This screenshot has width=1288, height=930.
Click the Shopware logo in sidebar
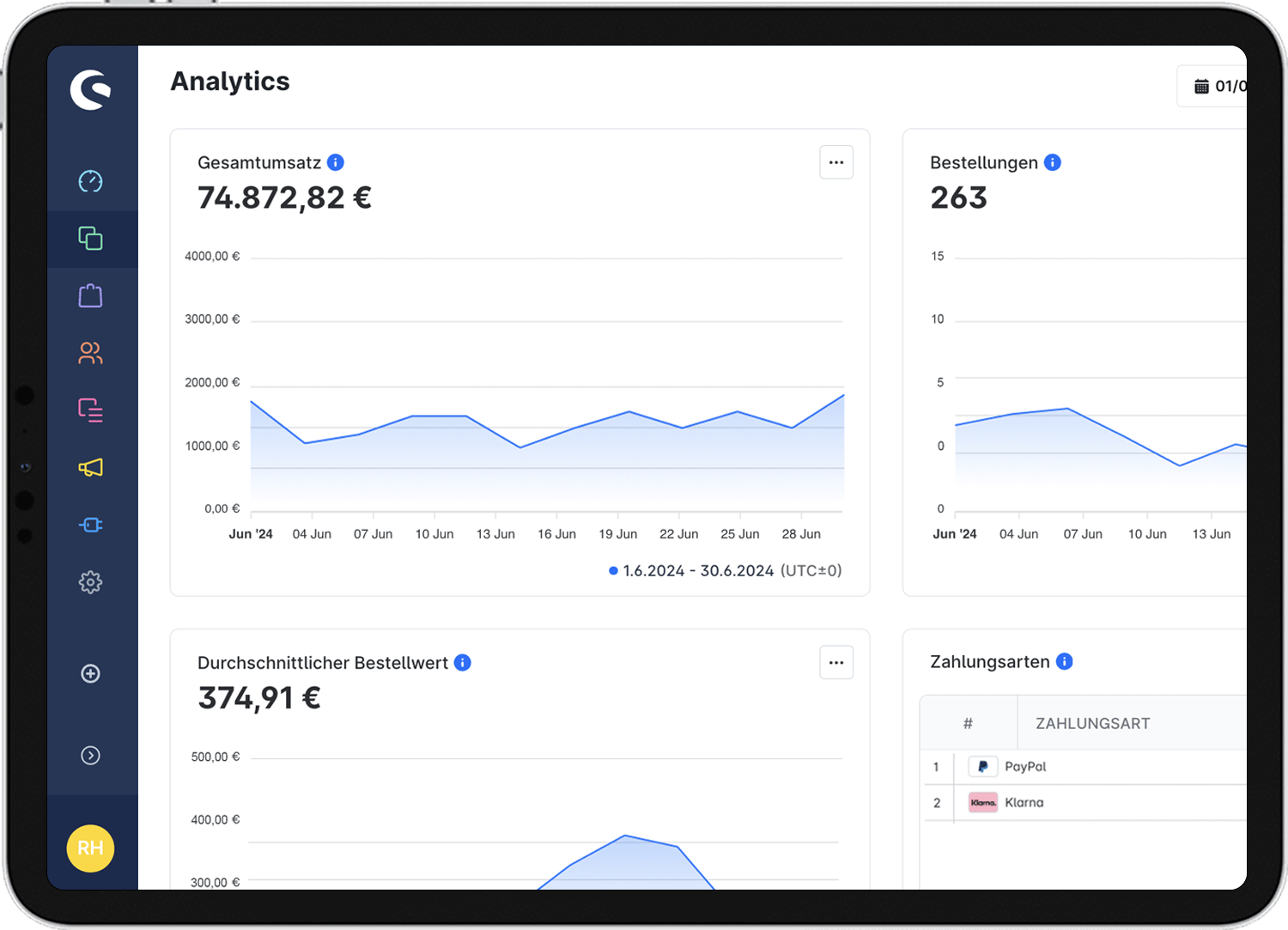coord(90,89)
